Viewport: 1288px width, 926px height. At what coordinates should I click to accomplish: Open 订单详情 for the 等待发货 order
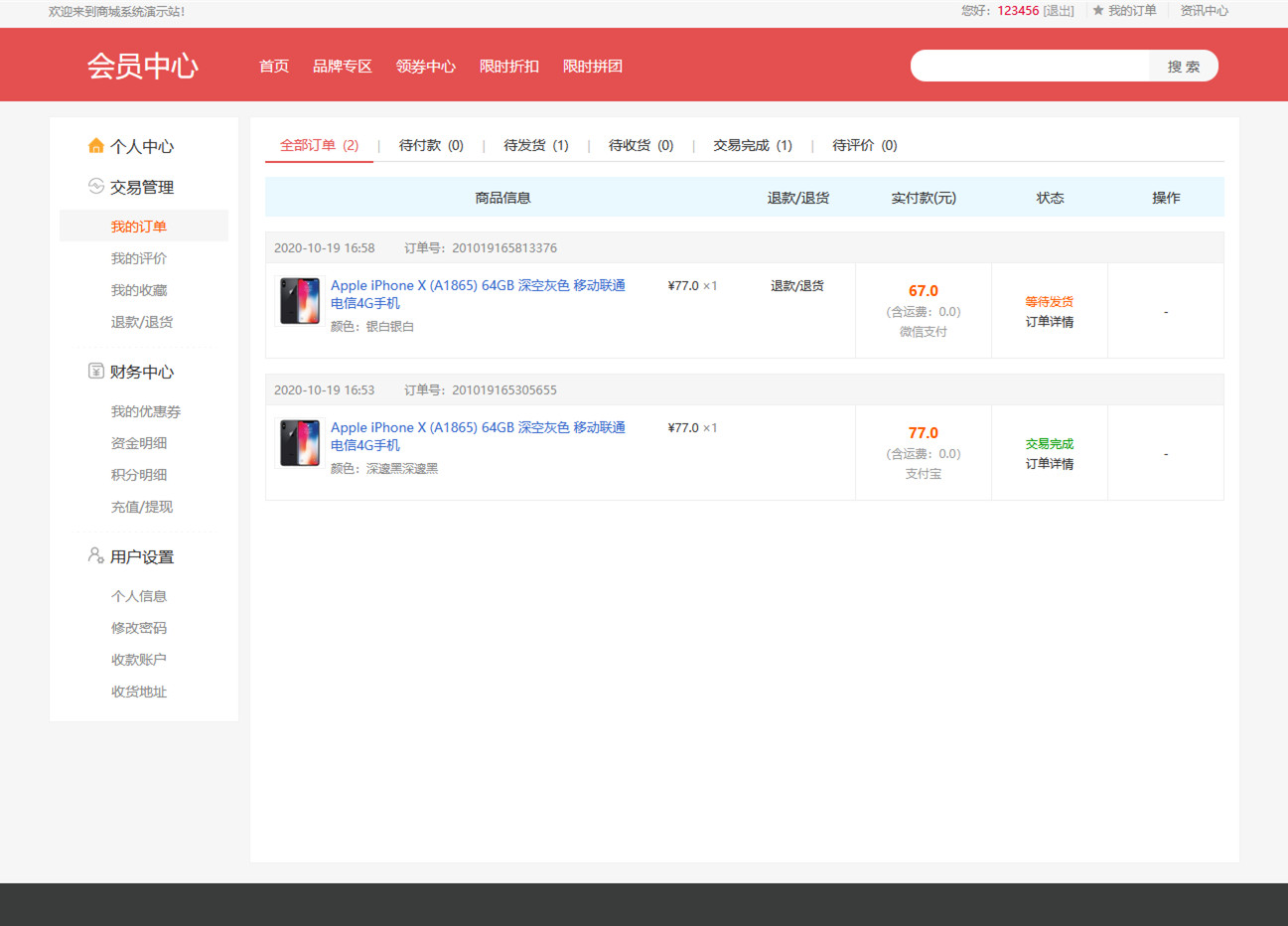pos(1050,322)
